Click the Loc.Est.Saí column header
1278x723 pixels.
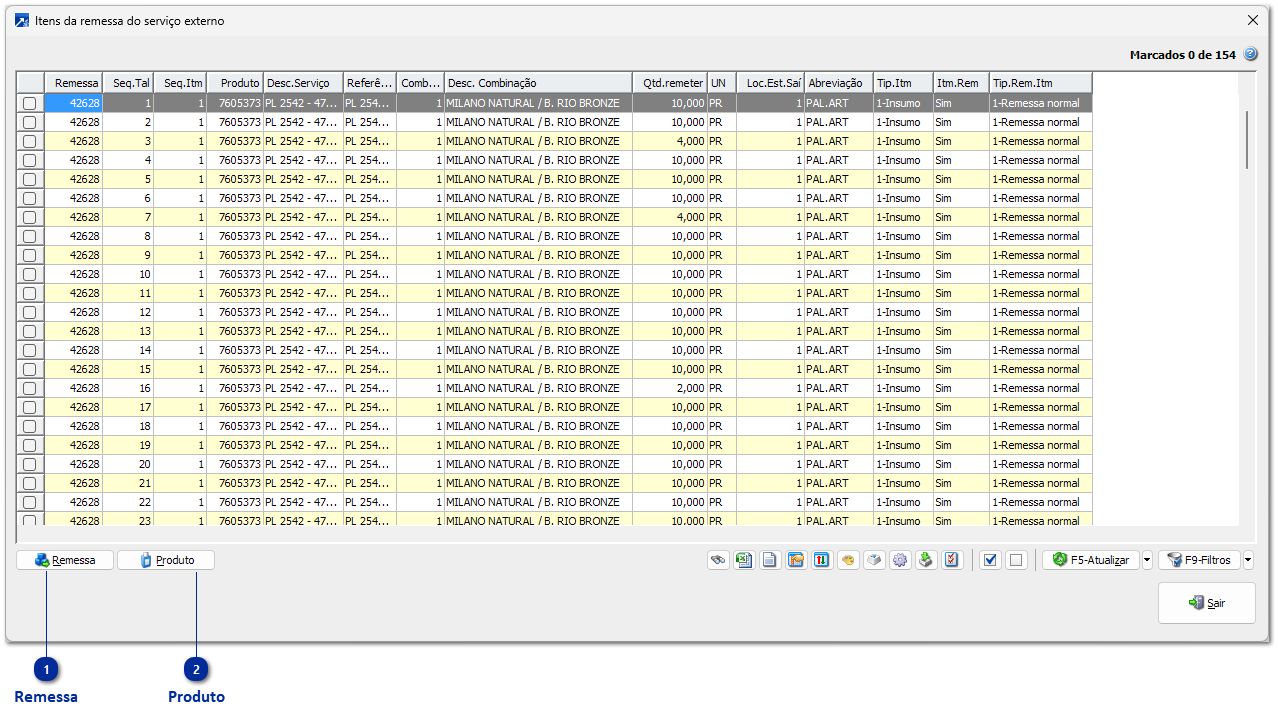click(x=770, y=83)
